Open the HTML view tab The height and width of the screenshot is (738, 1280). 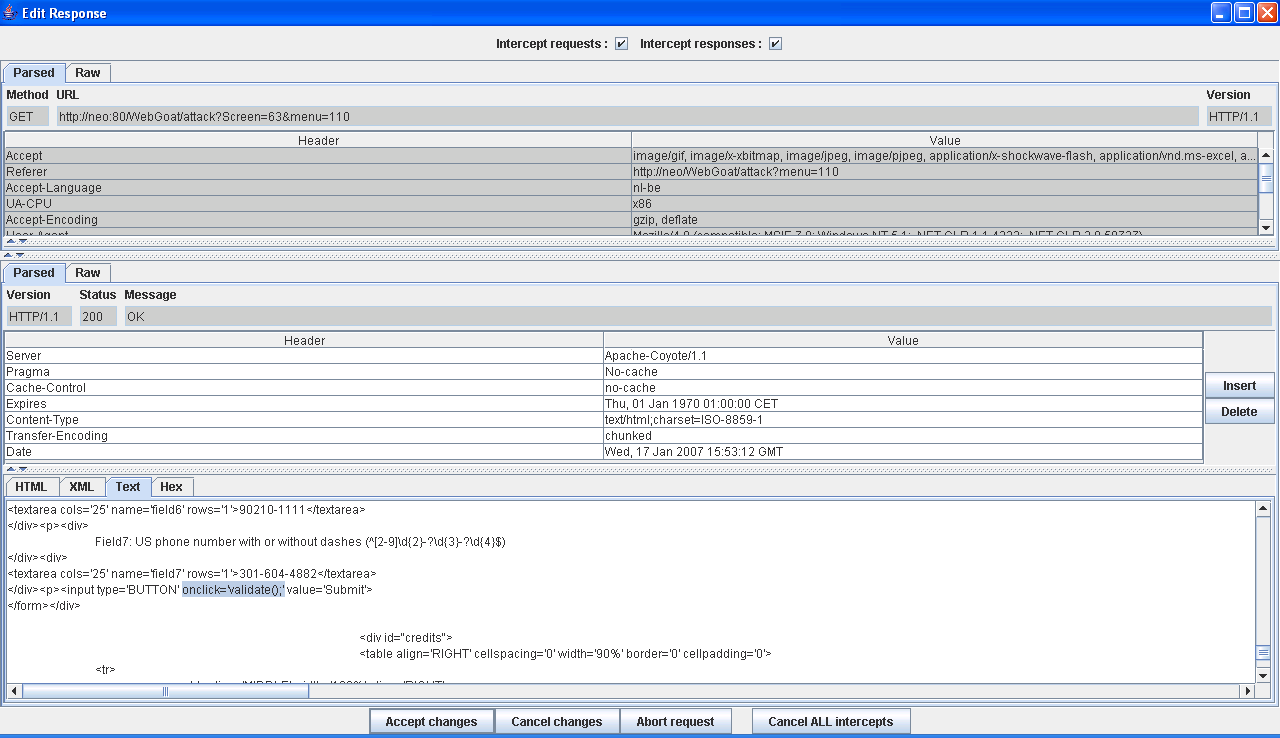pos(31,487)
